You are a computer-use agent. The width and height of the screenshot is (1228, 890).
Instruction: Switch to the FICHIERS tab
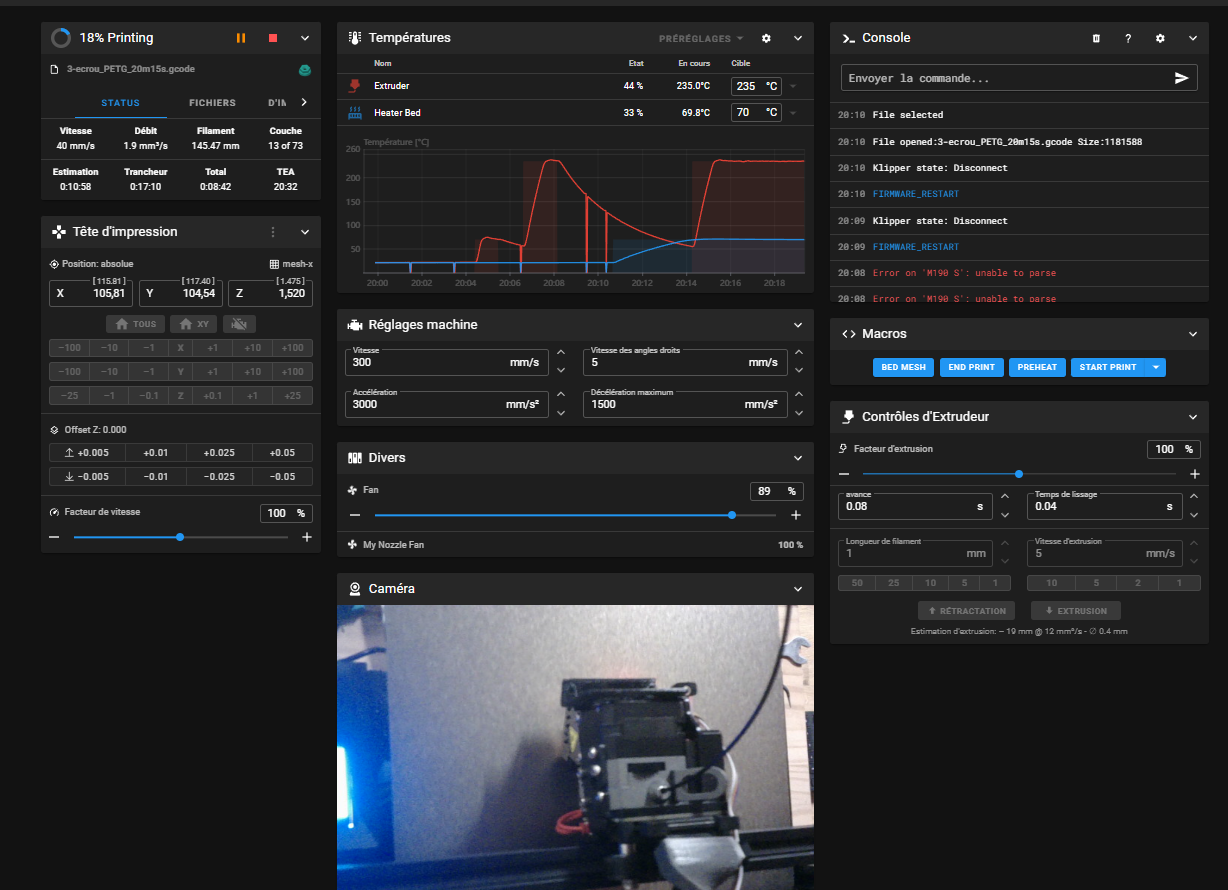tap(212, 103)
